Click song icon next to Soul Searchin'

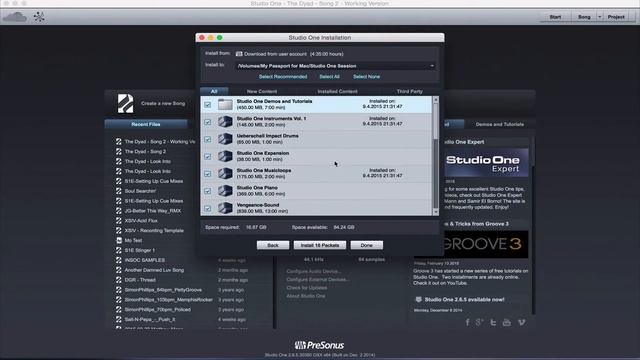119,191
